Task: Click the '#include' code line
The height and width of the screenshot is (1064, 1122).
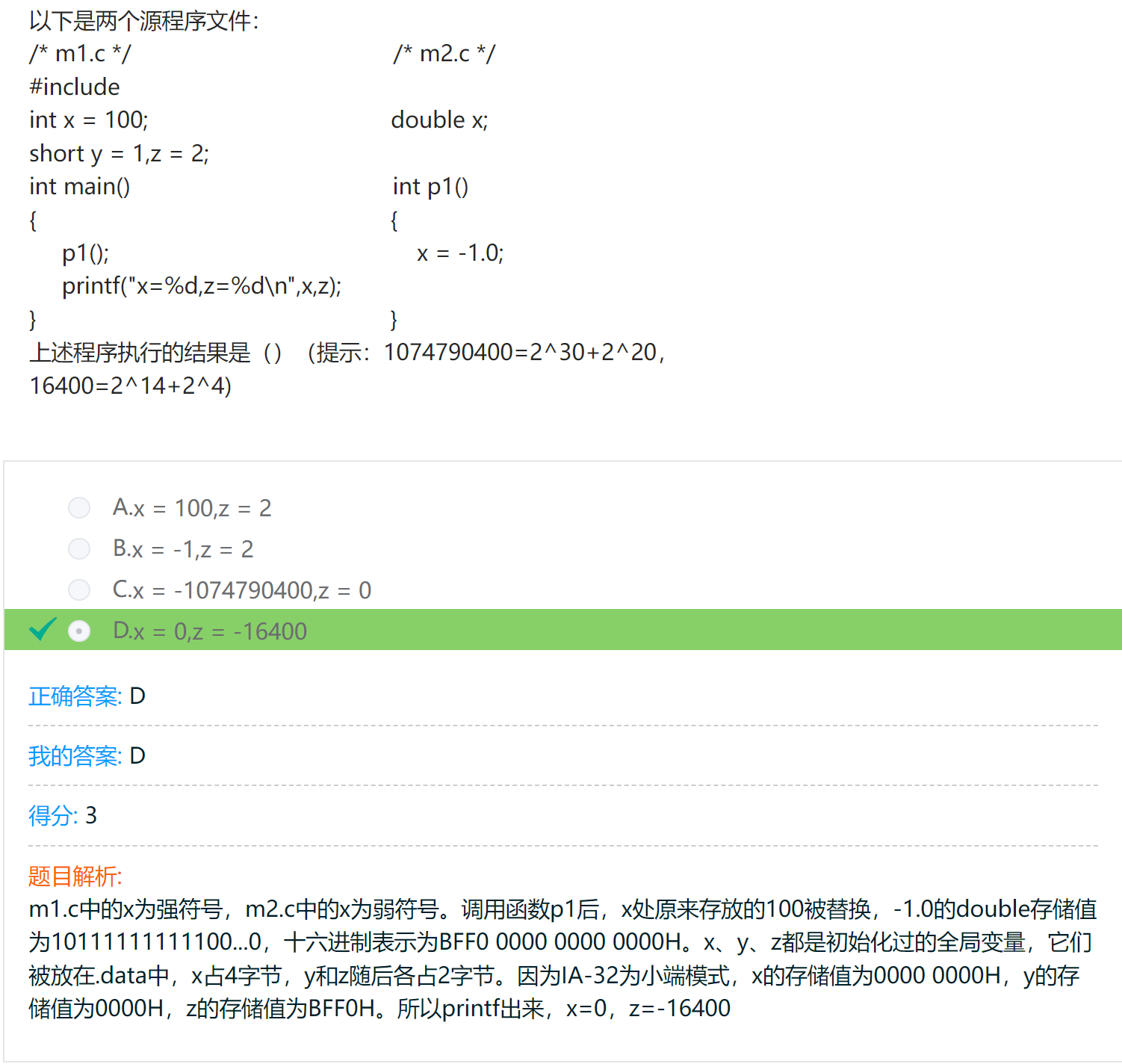Action: click(x=75, y=87)
